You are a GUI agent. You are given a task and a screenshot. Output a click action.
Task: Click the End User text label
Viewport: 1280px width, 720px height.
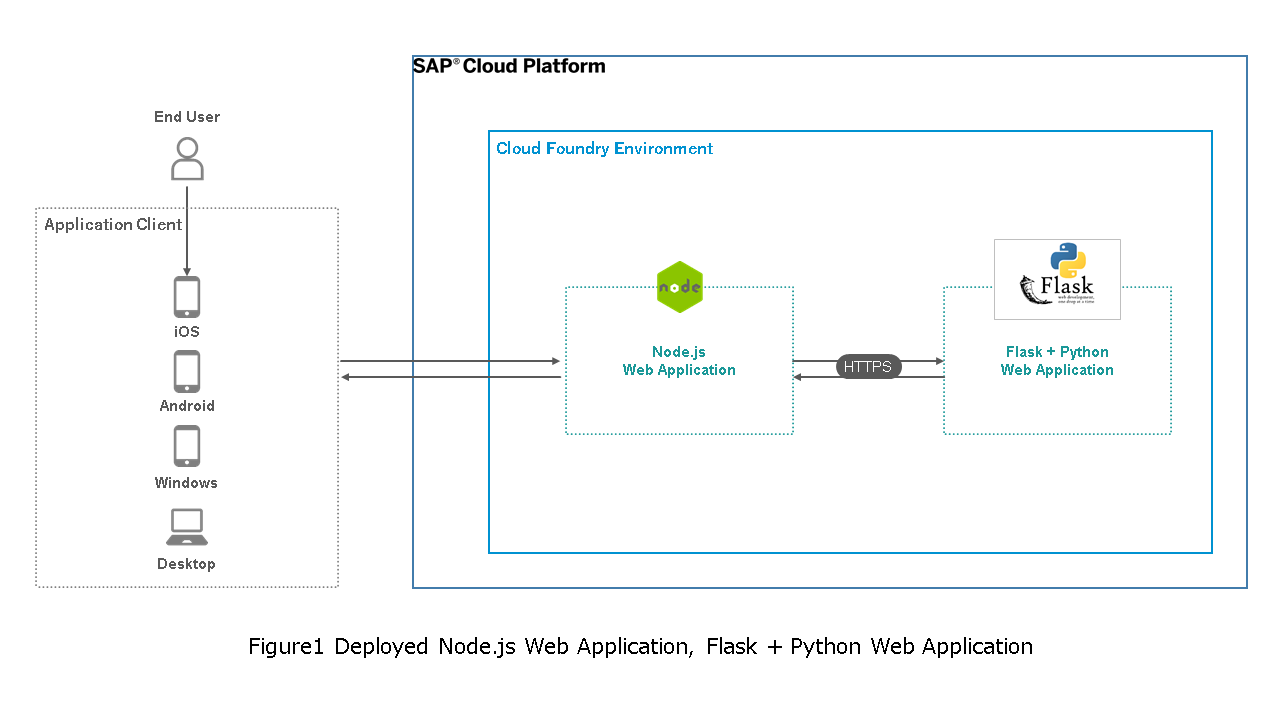pos(187,117)
